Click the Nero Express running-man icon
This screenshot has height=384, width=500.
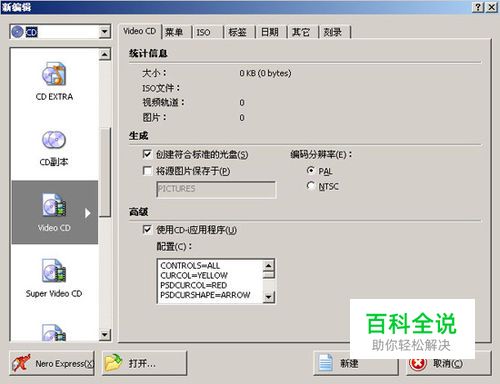point(21,363)
